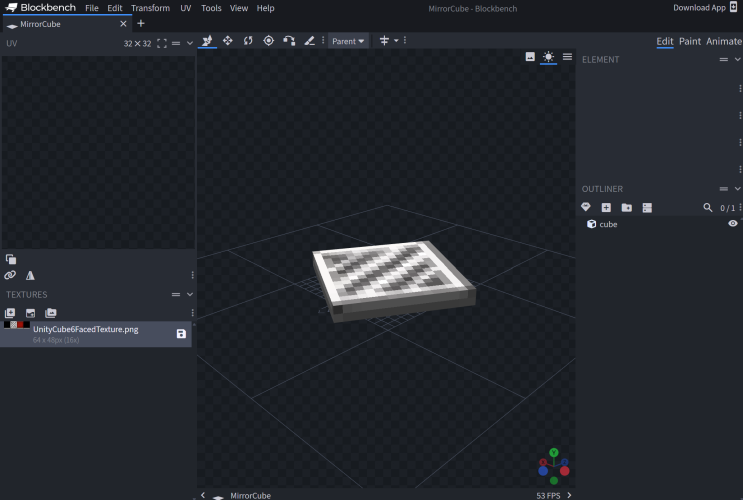Toggle UV link icon
The width and height of the screenshot is (743, 500).
click(x=10, y=275)
